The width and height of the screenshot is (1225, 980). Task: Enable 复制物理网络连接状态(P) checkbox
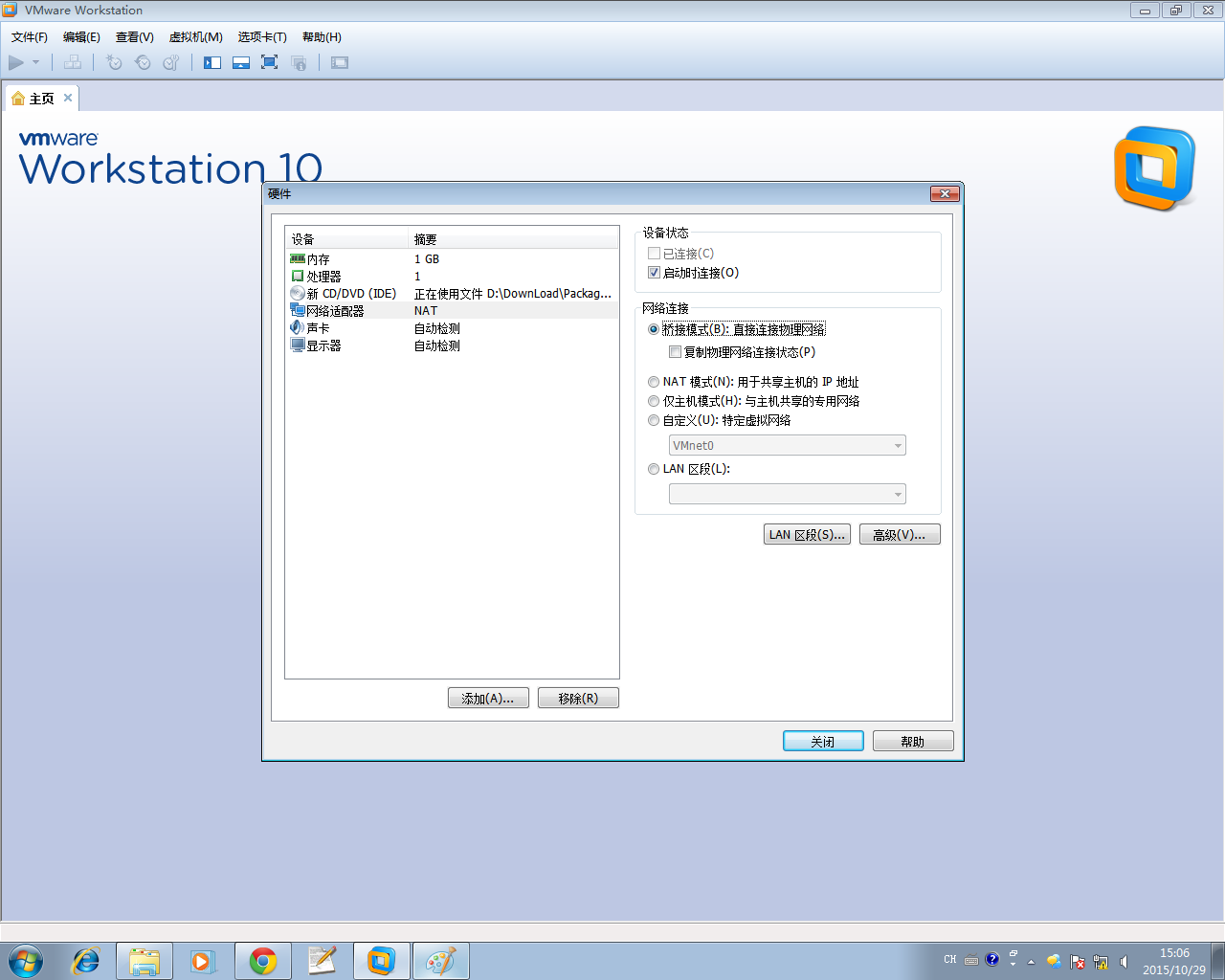676,352
